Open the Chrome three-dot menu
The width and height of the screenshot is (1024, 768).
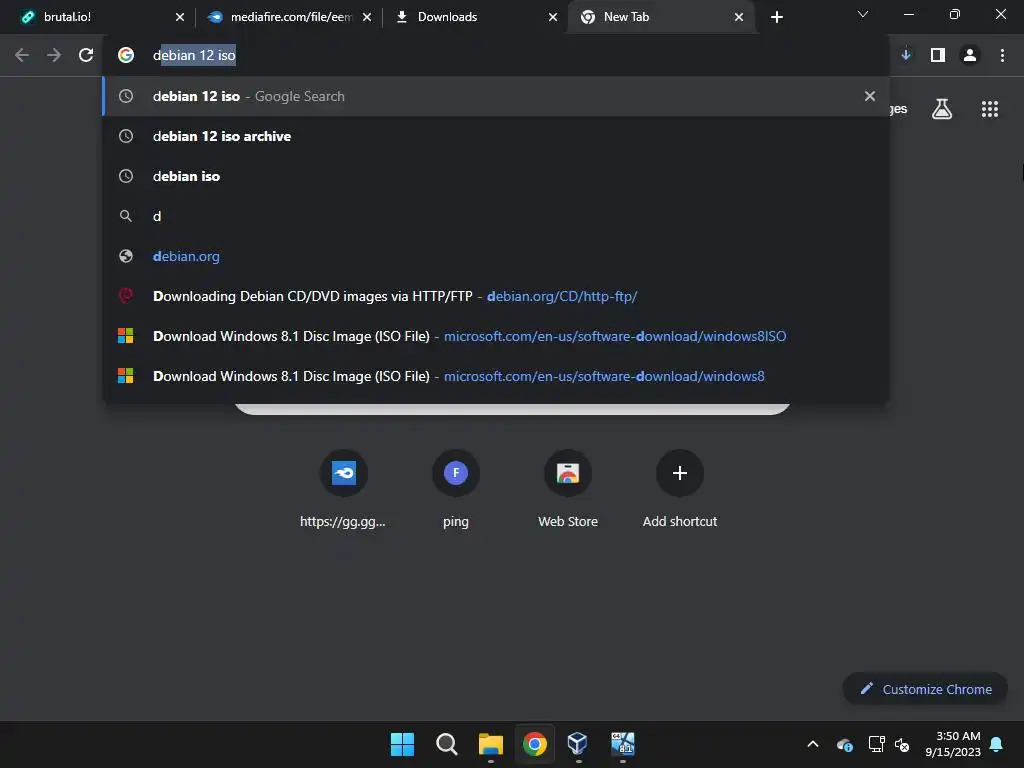(1002, 56)
